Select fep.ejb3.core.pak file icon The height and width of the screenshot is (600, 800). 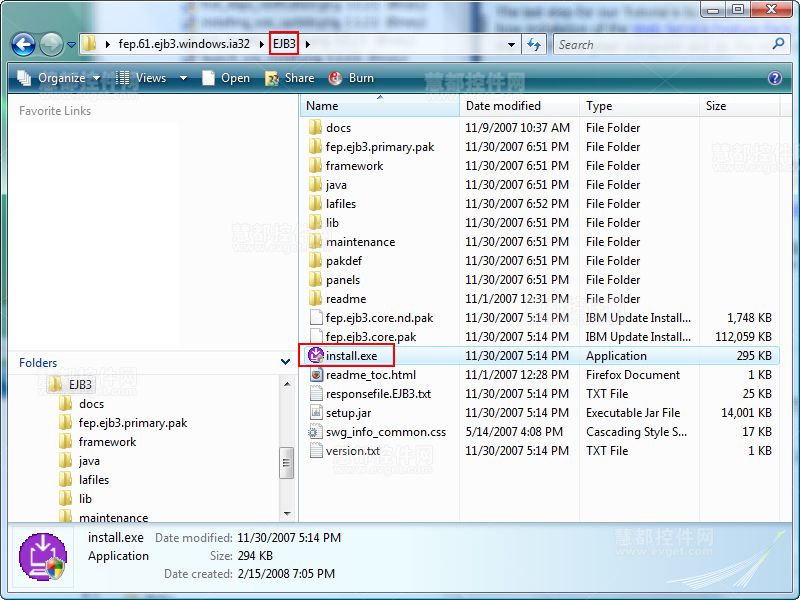(316, 336)
